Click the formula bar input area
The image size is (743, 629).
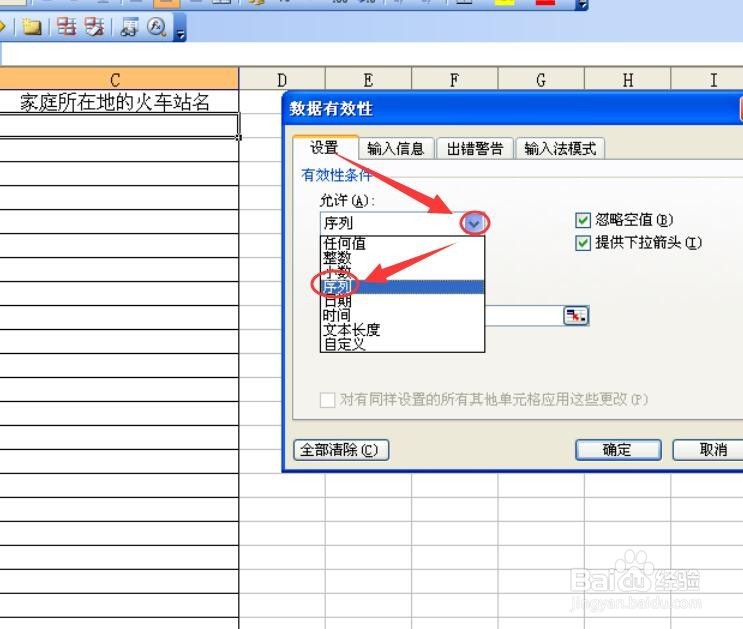[x=372, y=54]
